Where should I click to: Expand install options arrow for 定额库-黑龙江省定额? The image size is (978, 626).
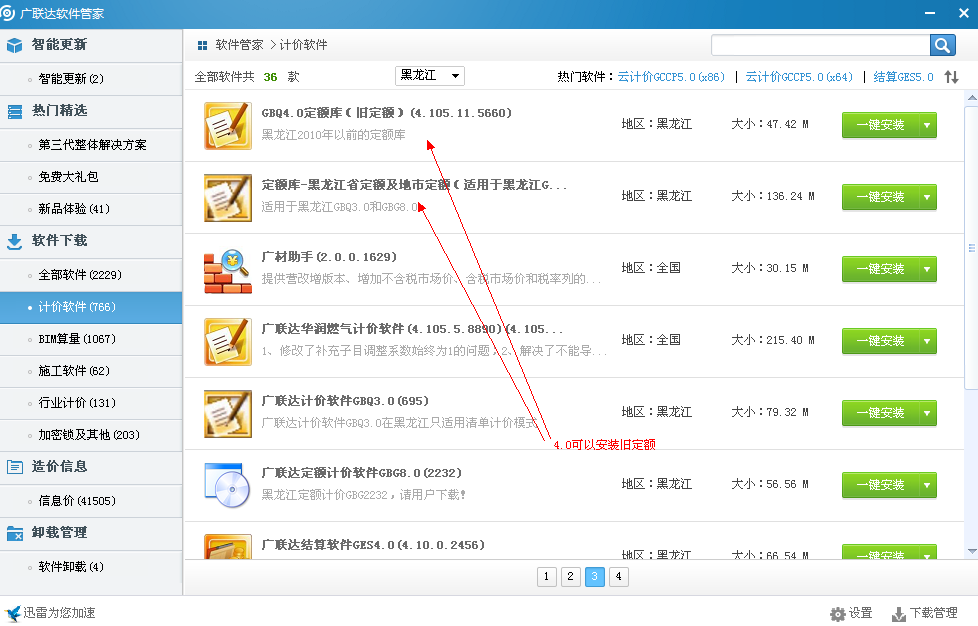pyautogui.click(x=927, y=197)
